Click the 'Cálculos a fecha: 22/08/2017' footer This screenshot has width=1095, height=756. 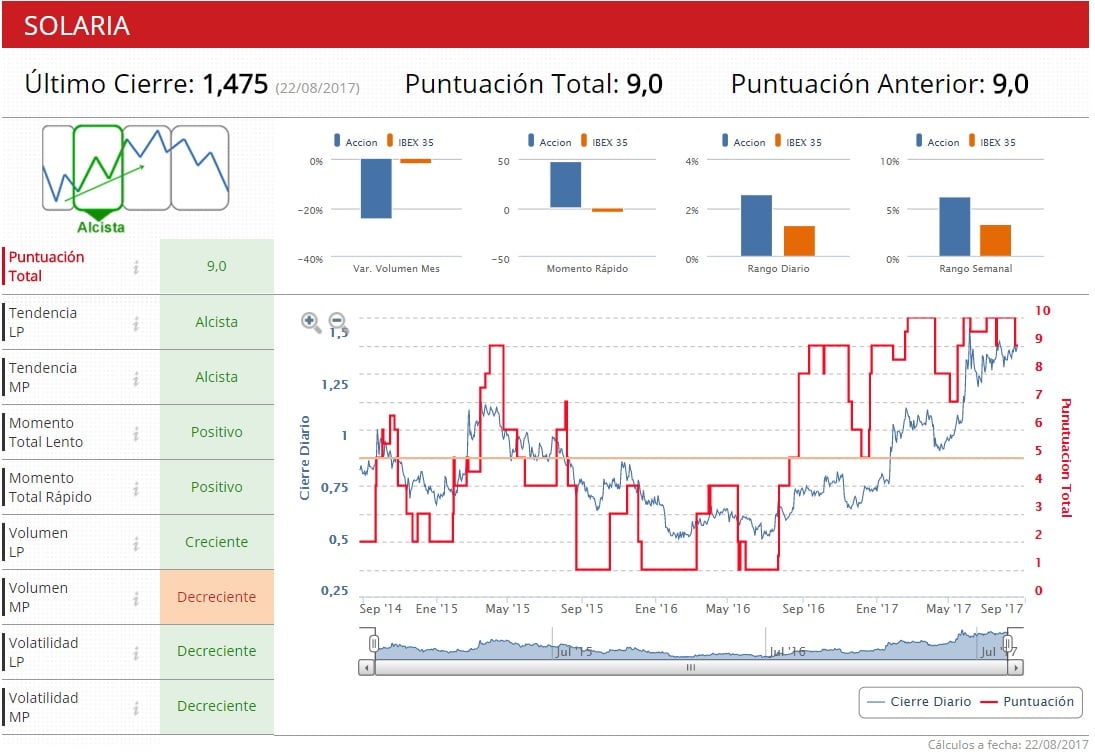(x=1008, y=745)
